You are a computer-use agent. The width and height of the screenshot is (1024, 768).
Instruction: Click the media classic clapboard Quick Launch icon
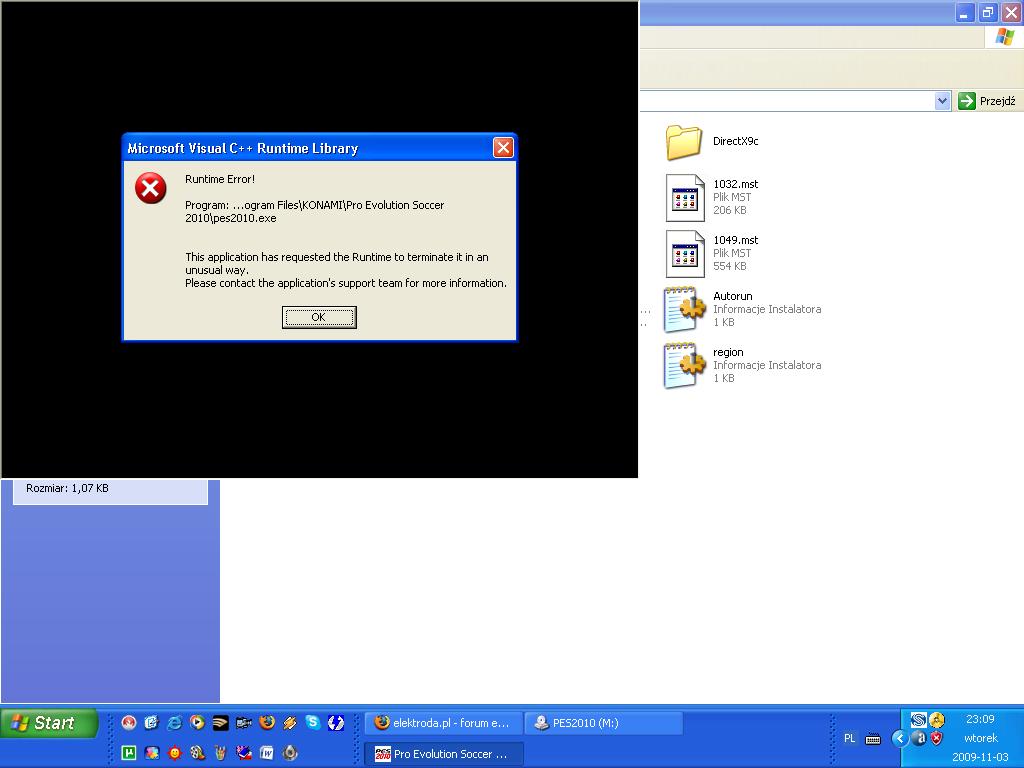(244, 722)
